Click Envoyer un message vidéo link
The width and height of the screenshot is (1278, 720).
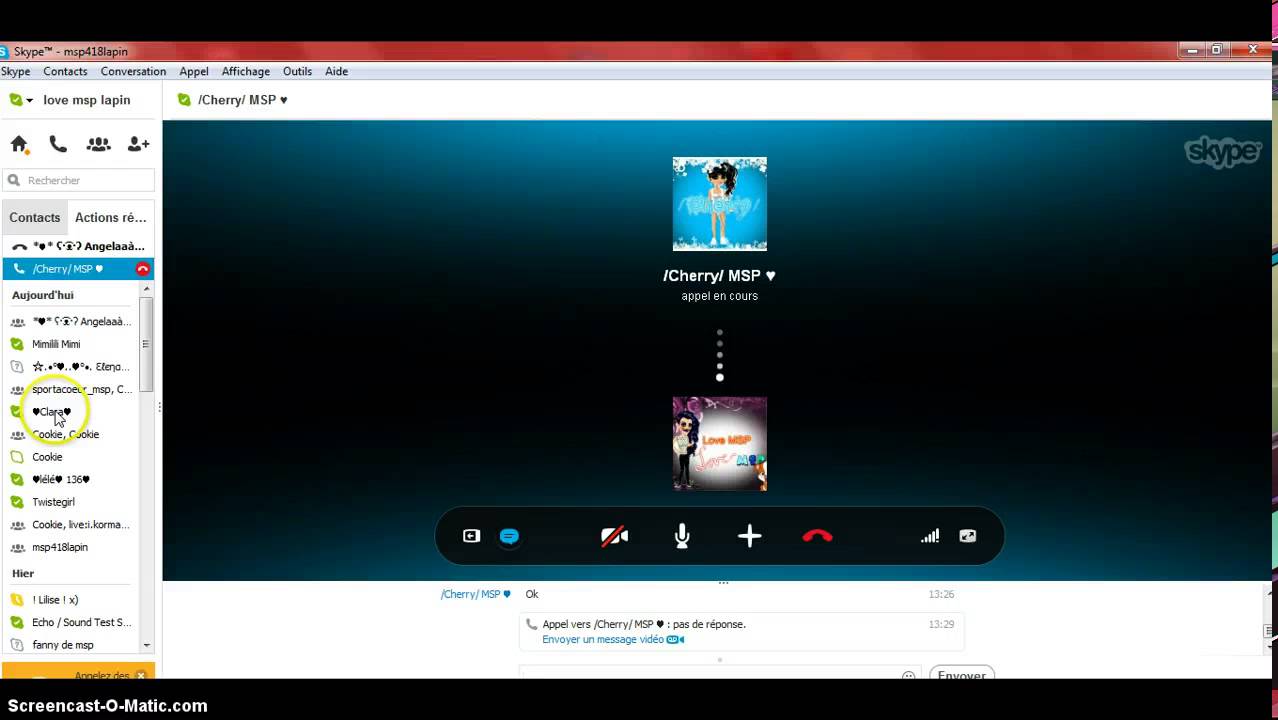click(x=603, y=639)
